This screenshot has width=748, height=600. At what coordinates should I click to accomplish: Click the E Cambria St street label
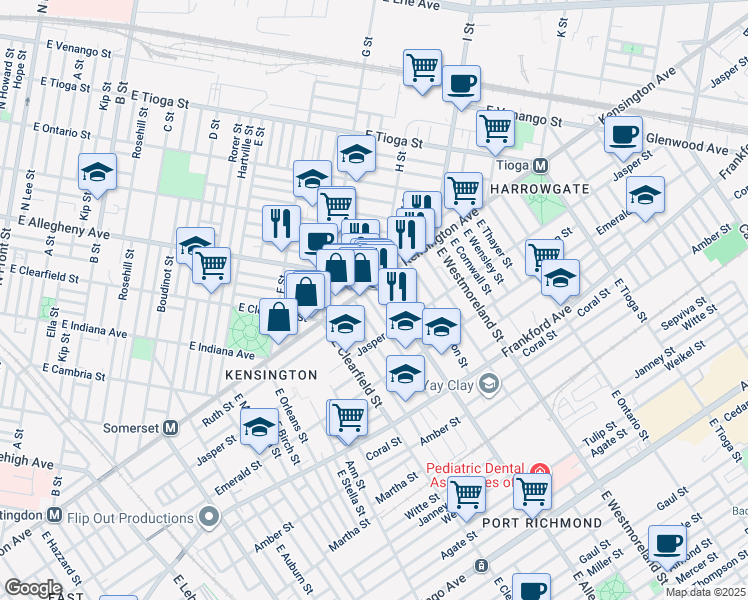73,372
